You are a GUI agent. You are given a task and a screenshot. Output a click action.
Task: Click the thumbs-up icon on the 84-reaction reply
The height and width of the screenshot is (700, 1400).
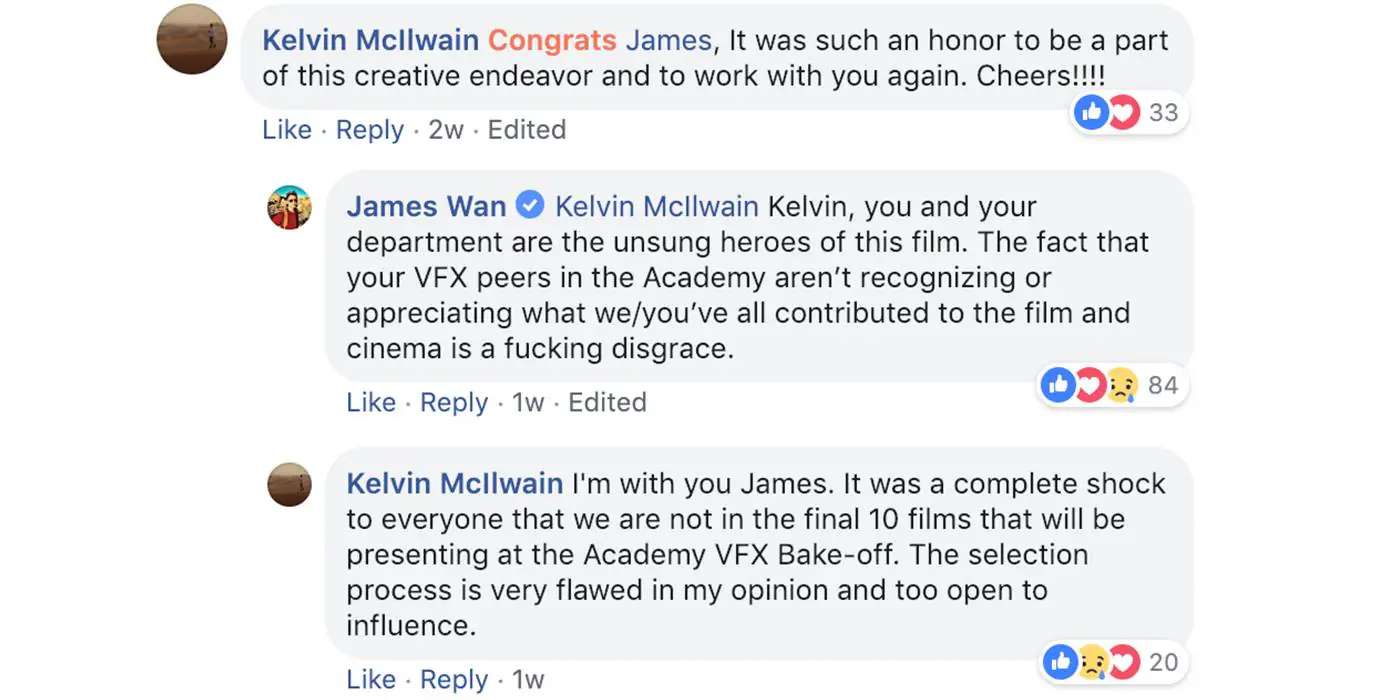click(x=1058, y=385)
